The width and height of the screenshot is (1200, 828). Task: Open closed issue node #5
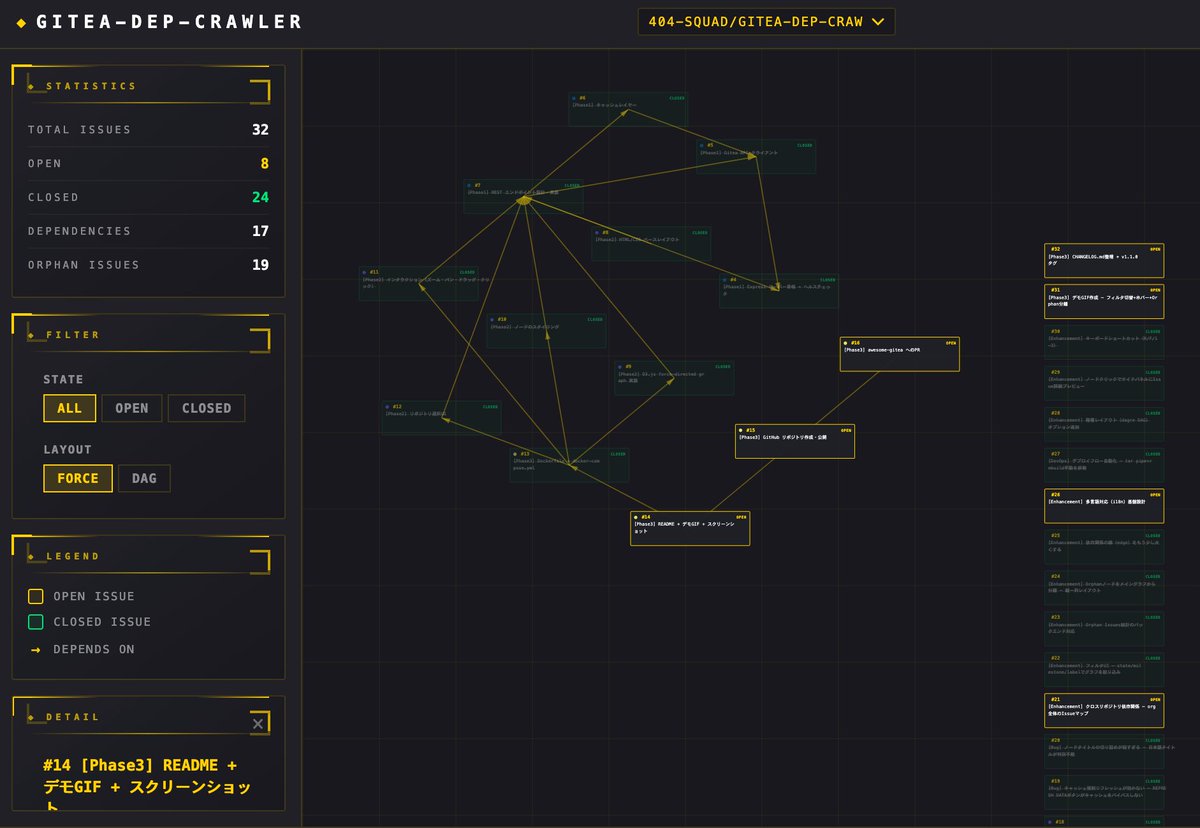[x=756, y=156]
